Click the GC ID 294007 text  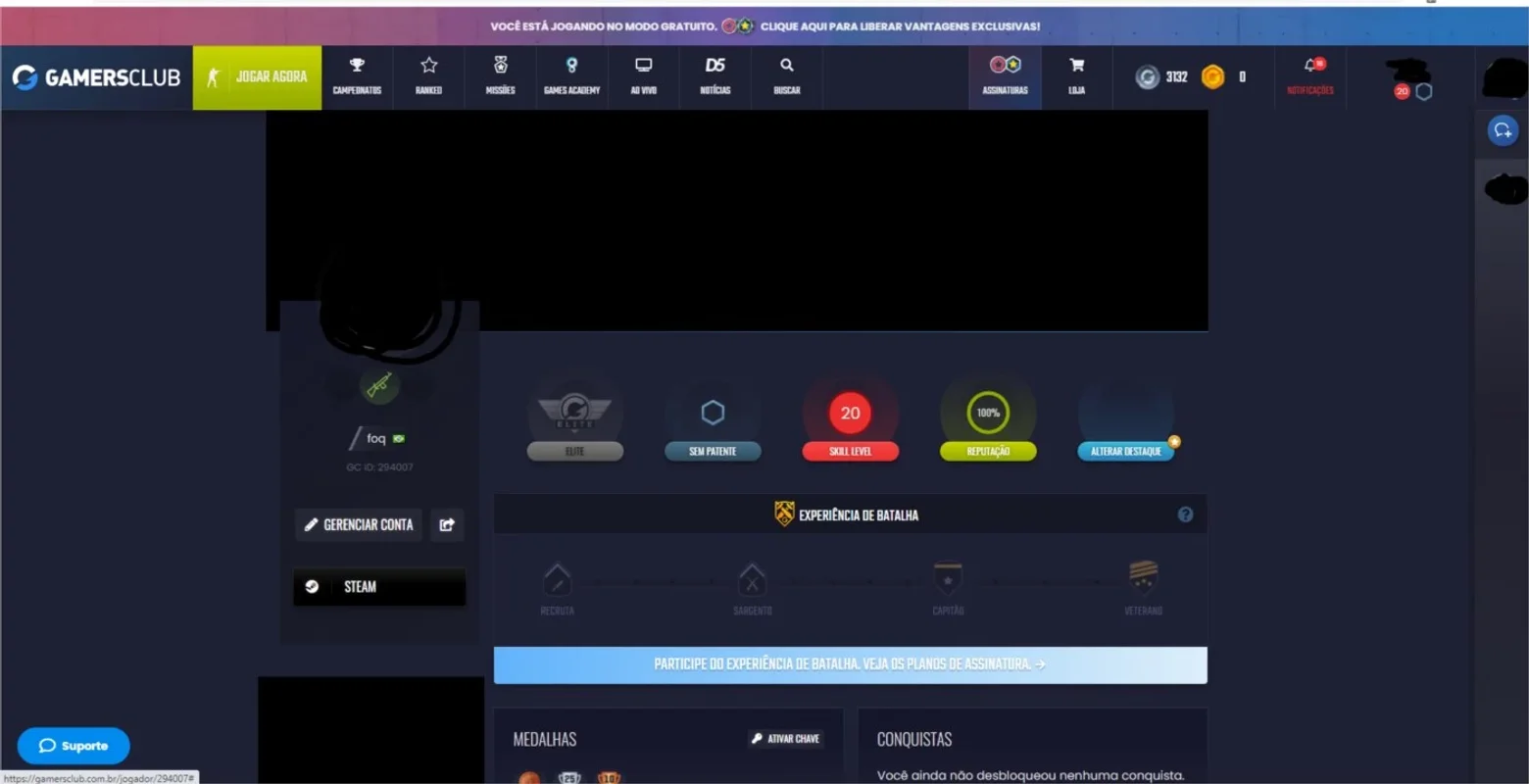coord(379,467)
